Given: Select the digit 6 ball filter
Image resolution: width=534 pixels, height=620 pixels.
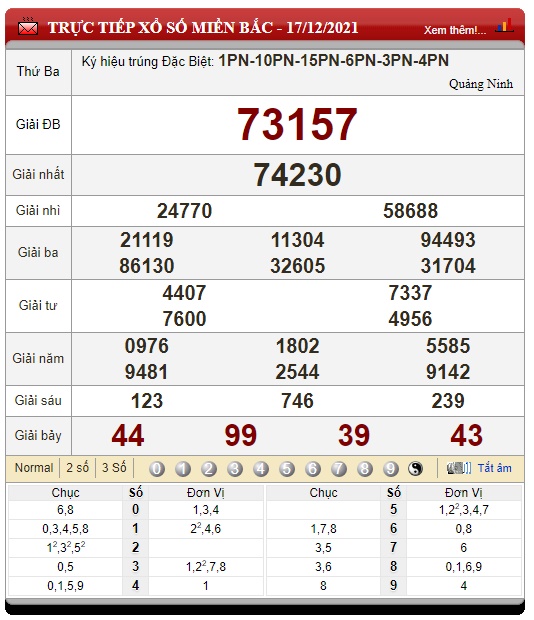Looking at the screenshot, I should point(313,469).
